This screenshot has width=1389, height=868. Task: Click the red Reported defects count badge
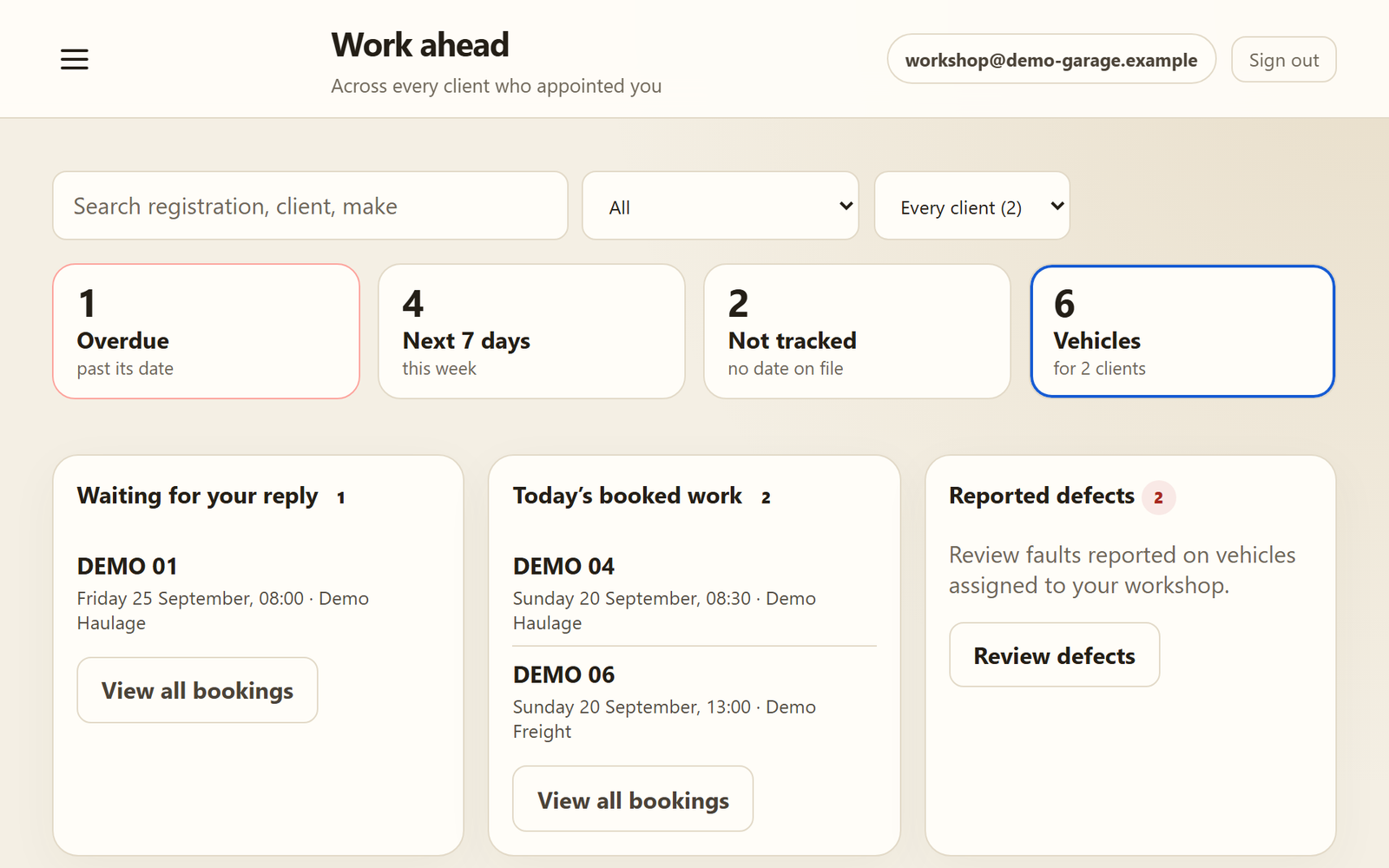(x=1158, y=497)
